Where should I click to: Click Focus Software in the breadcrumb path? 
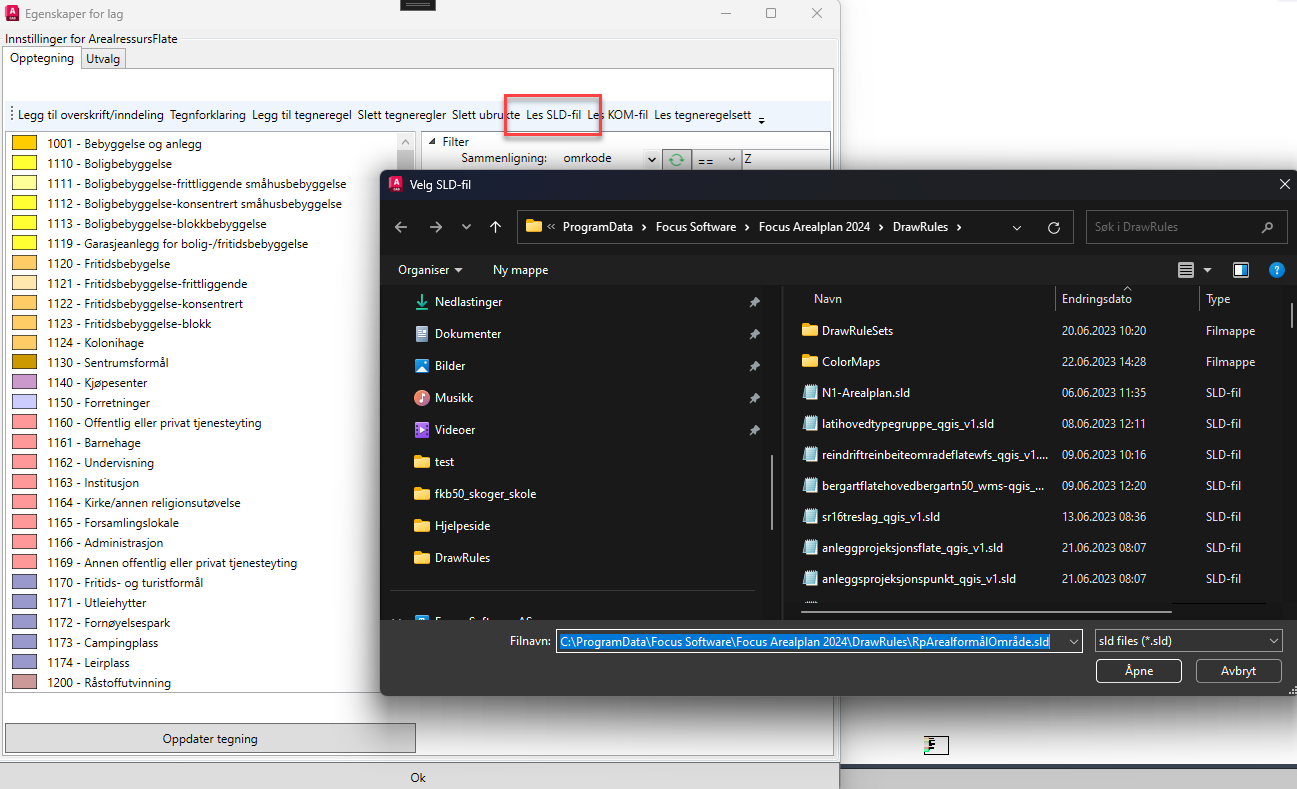pyautogui.click(x=696, y=227)
